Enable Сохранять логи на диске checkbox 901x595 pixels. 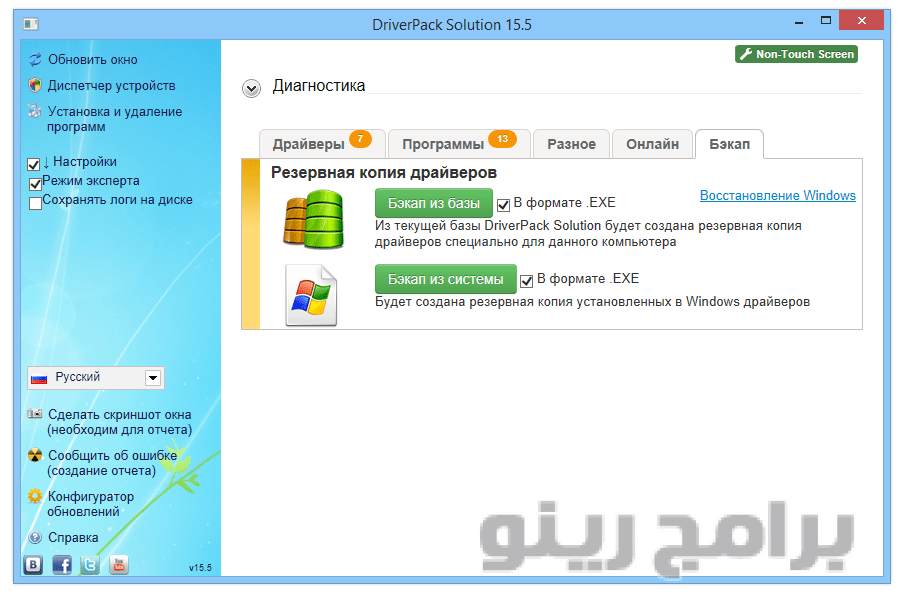point(35,204)
